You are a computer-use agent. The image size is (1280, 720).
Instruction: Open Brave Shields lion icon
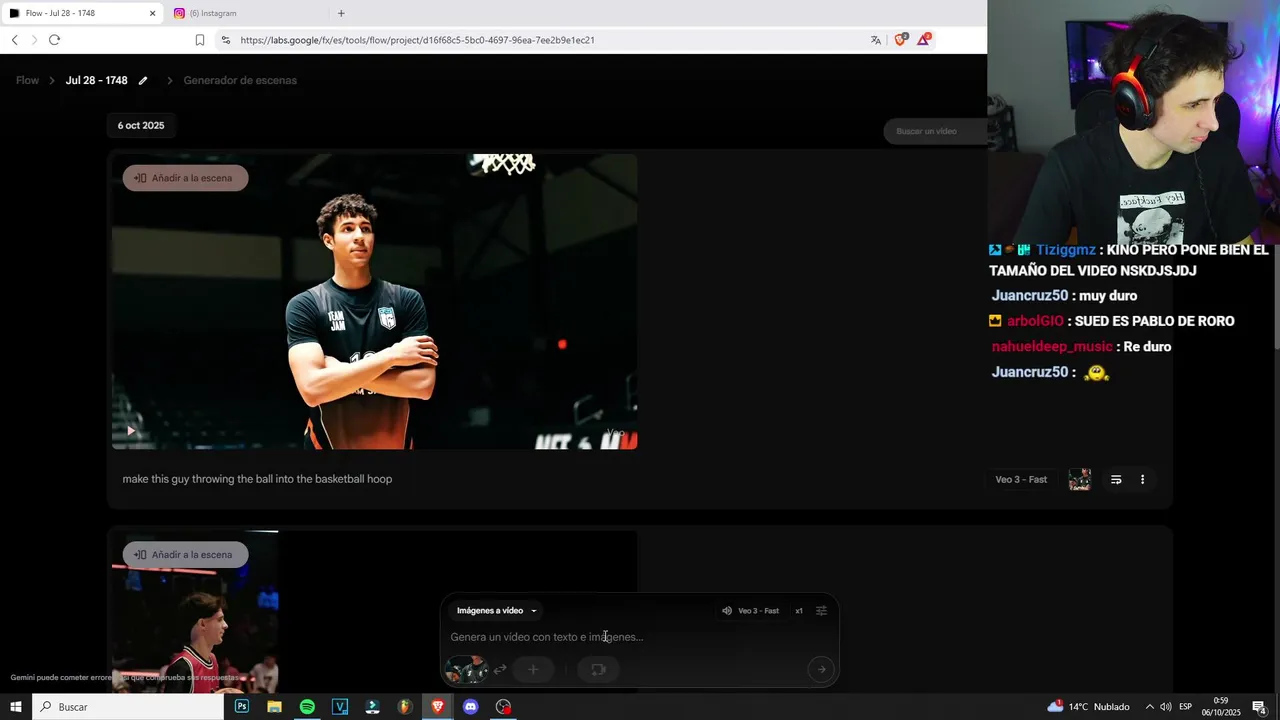pyautogui.click(x=900, y=40)
